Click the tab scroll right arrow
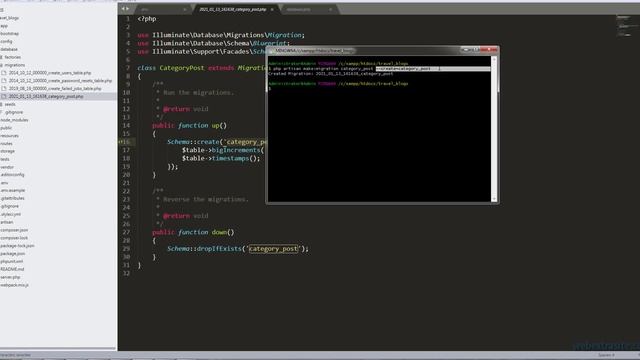640x360 pixels. click(x=128, y=9)
